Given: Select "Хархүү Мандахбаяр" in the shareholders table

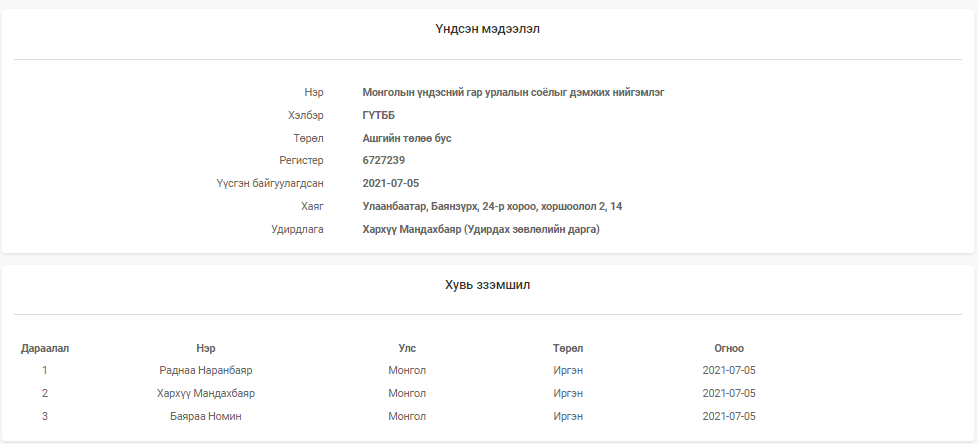Looking at the screenshot, I should (x=206, y=393).
